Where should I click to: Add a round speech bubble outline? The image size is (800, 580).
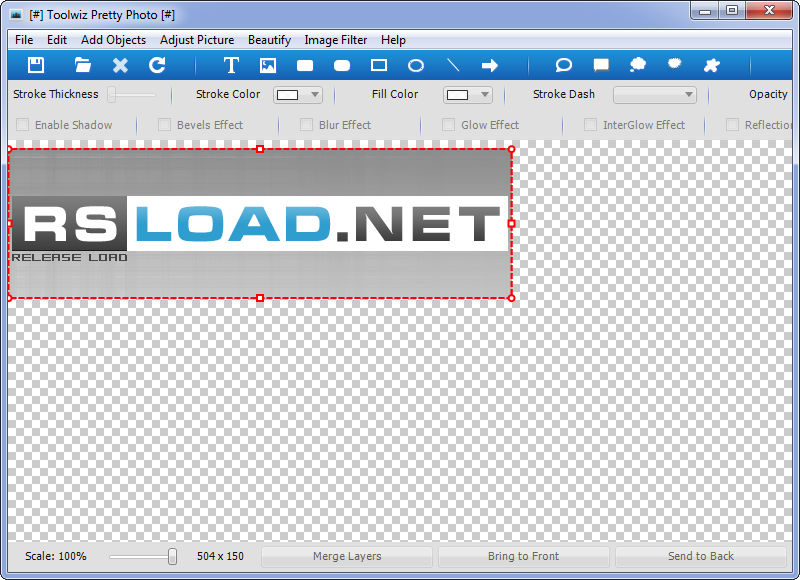pos(563,65)
